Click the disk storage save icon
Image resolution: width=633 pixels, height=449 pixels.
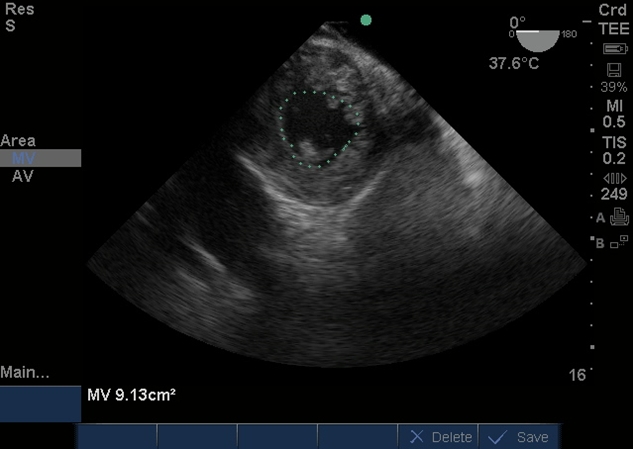coord(614,70)
